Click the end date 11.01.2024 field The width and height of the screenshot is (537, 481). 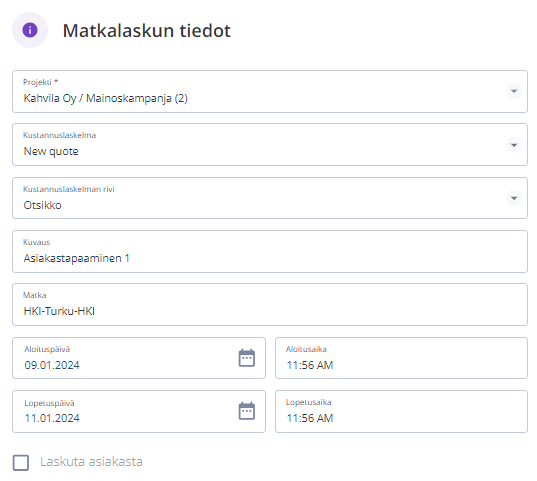click(139, 411)
